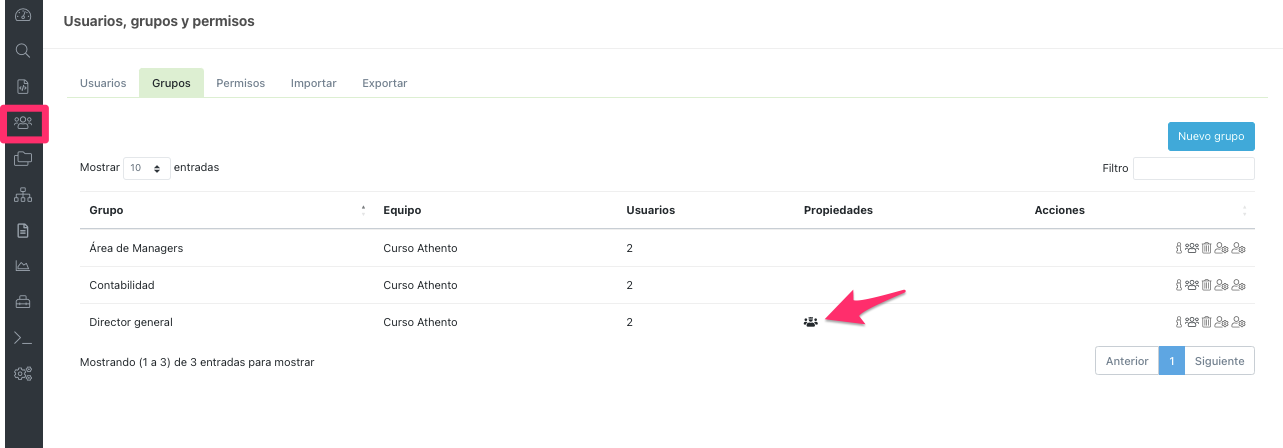Screen dimensions: 1283x448
Task: Click the hierarchy tree sidebar icon
Action: (23, 195)
